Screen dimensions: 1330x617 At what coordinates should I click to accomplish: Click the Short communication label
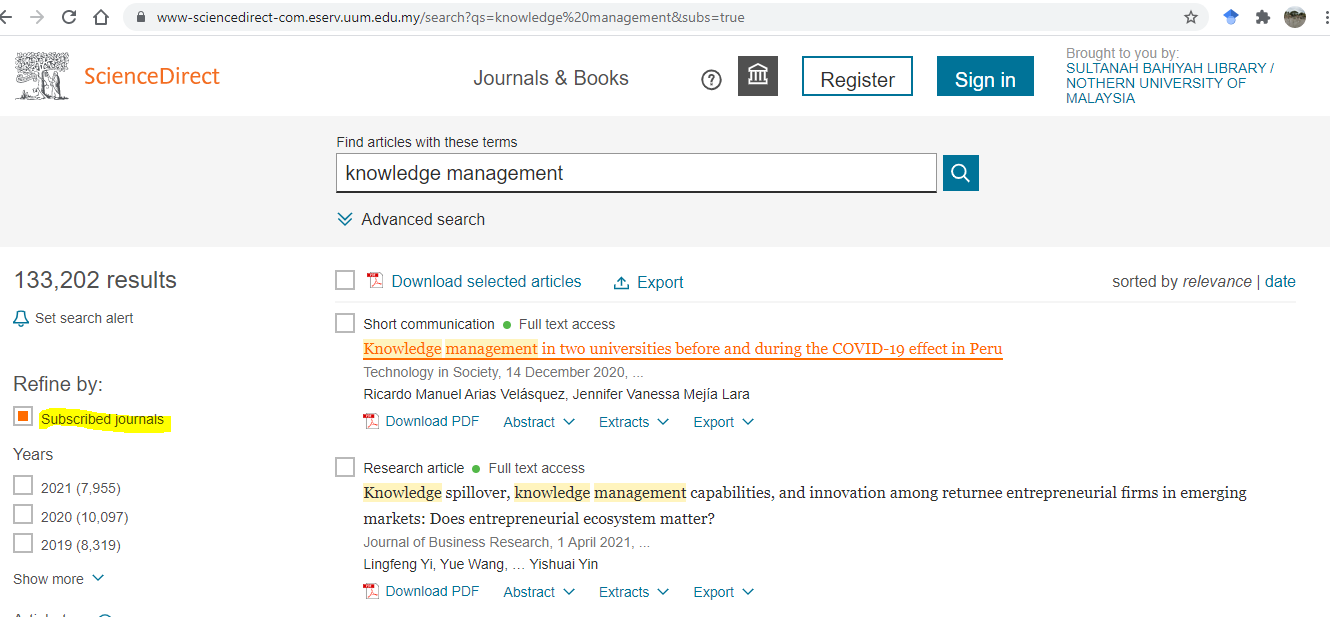429,324
